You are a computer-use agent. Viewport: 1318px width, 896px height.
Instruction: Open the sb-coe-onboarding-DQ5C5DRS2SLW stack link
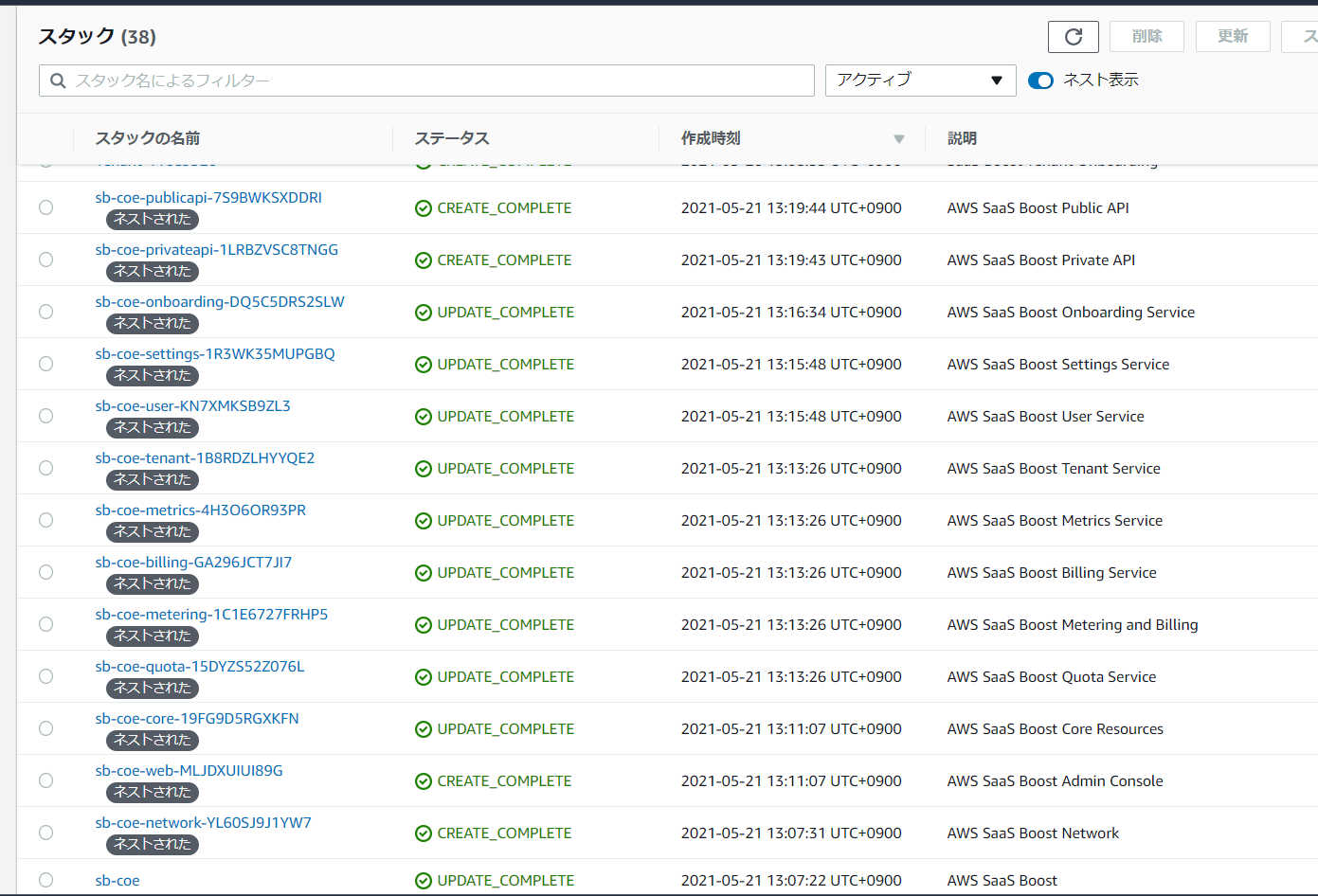click(220, 302)
